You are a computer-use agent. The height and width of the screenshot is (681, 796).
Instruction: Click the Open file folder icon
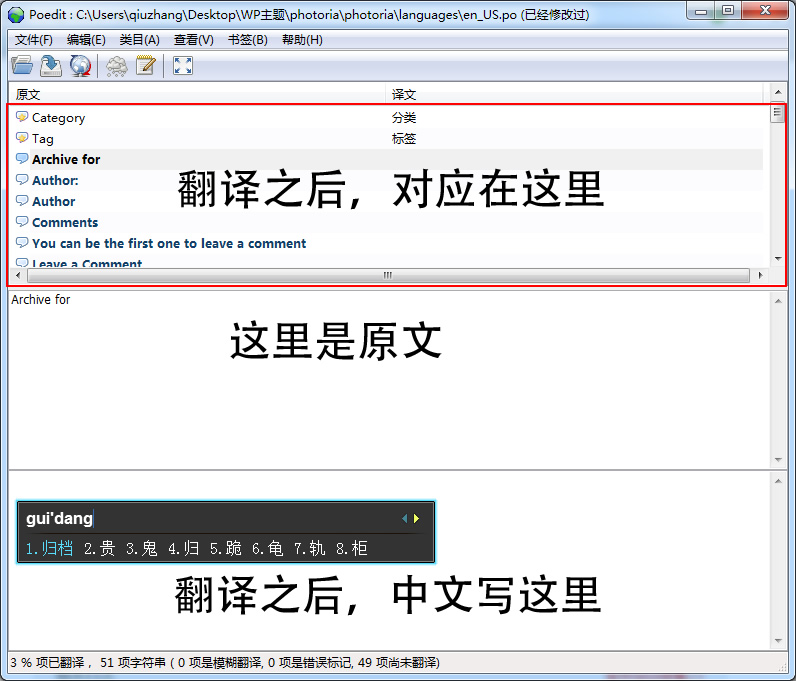click(21, 66)
